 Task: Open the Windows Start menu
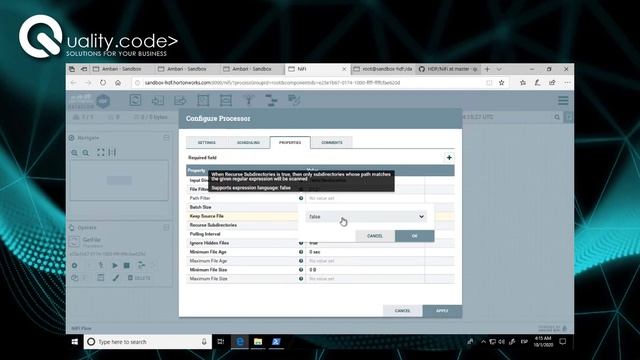(x=75, y=342)
